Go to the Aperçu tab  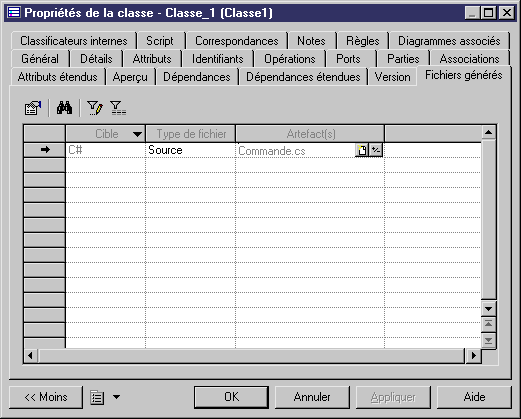[130, 77]
